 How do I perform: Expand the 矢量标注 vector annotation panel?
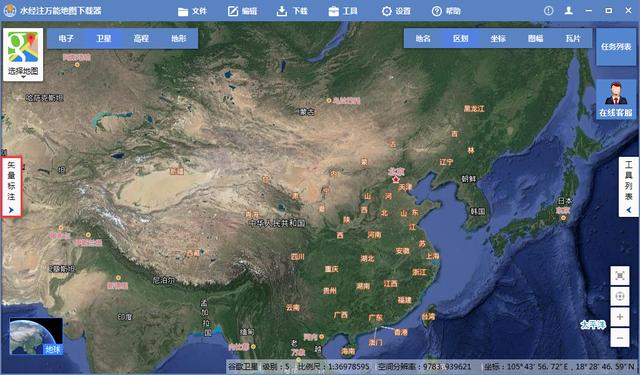(x=11, y=187)
